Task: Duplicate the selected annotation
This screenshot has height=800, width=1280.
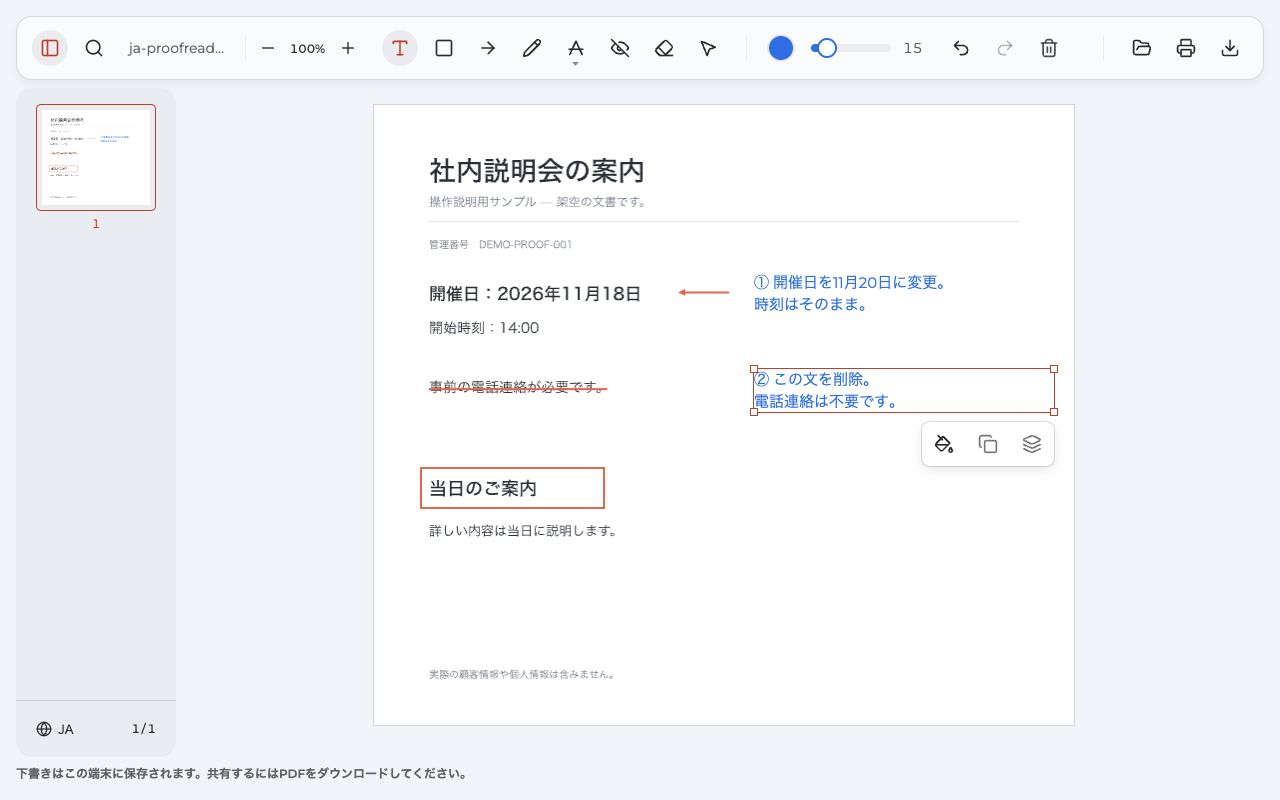Action: pos(988,444)
